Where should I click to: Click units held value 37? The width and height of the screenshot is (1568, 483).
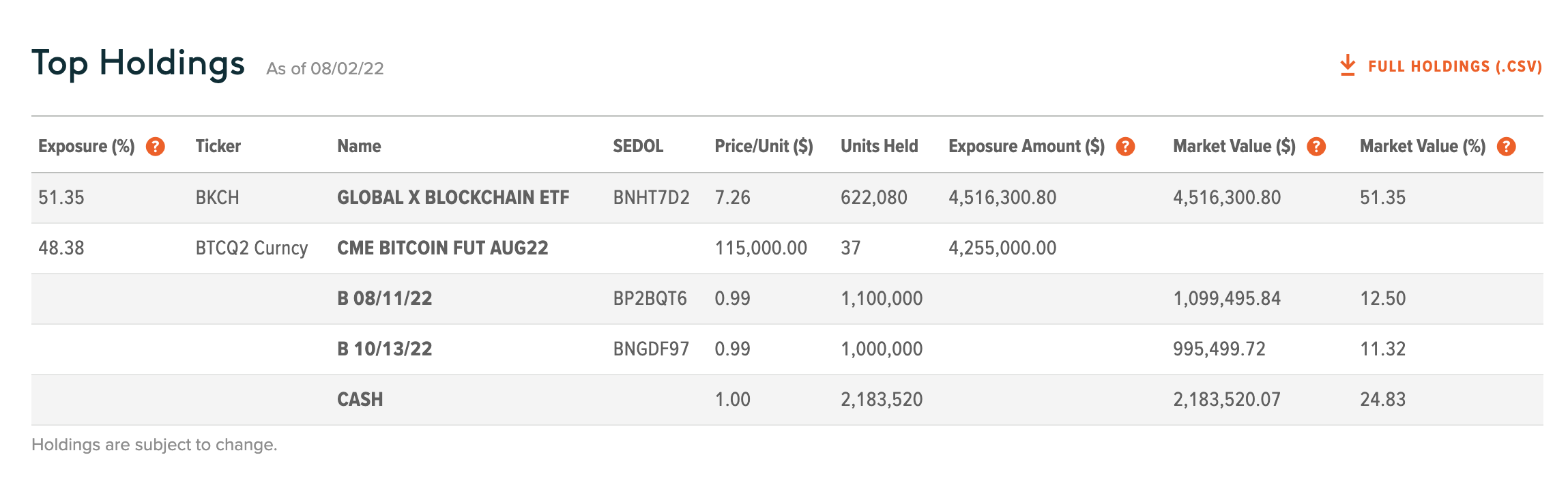click(x=850, y=248)
